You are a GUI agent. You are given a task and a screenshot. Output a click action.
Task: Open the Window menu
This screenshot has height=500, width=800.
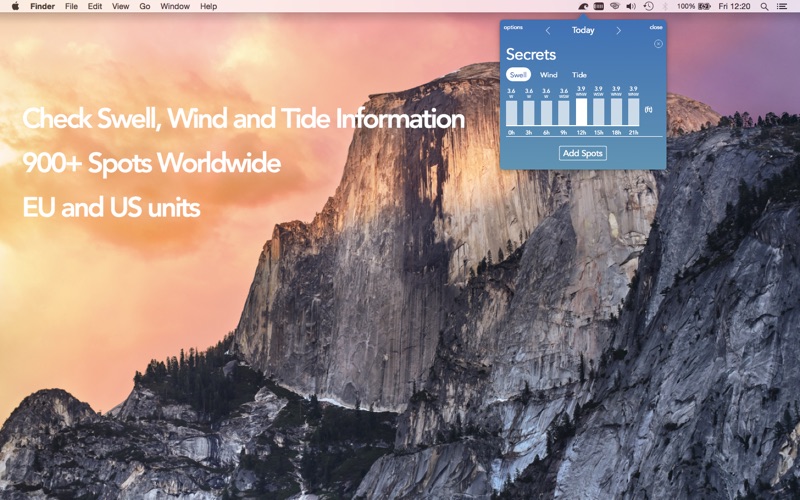click(x=175, y=6)
